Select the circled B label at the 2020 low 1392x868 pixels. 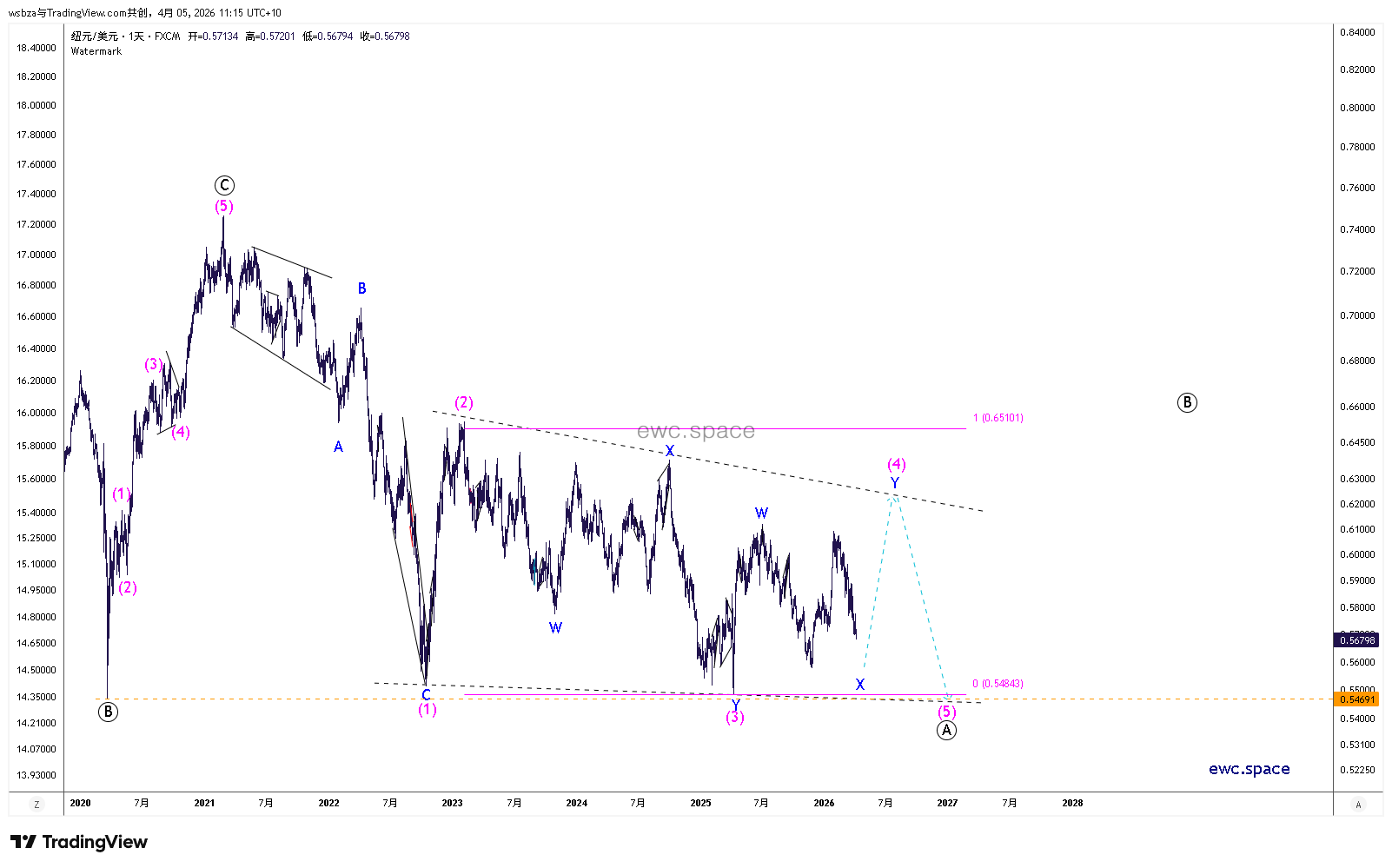point(108,712)
